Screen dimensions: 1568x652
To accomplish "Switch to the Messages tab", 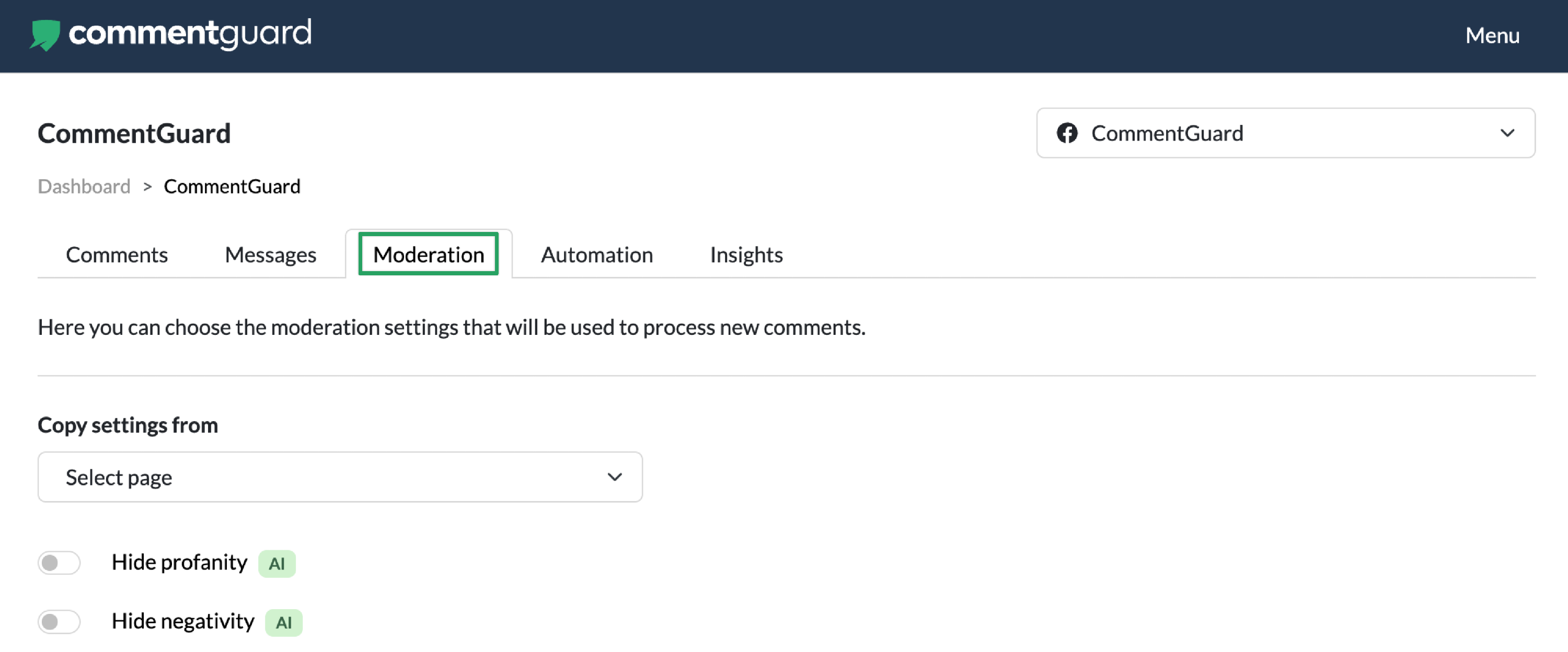I will coord(270,255).
